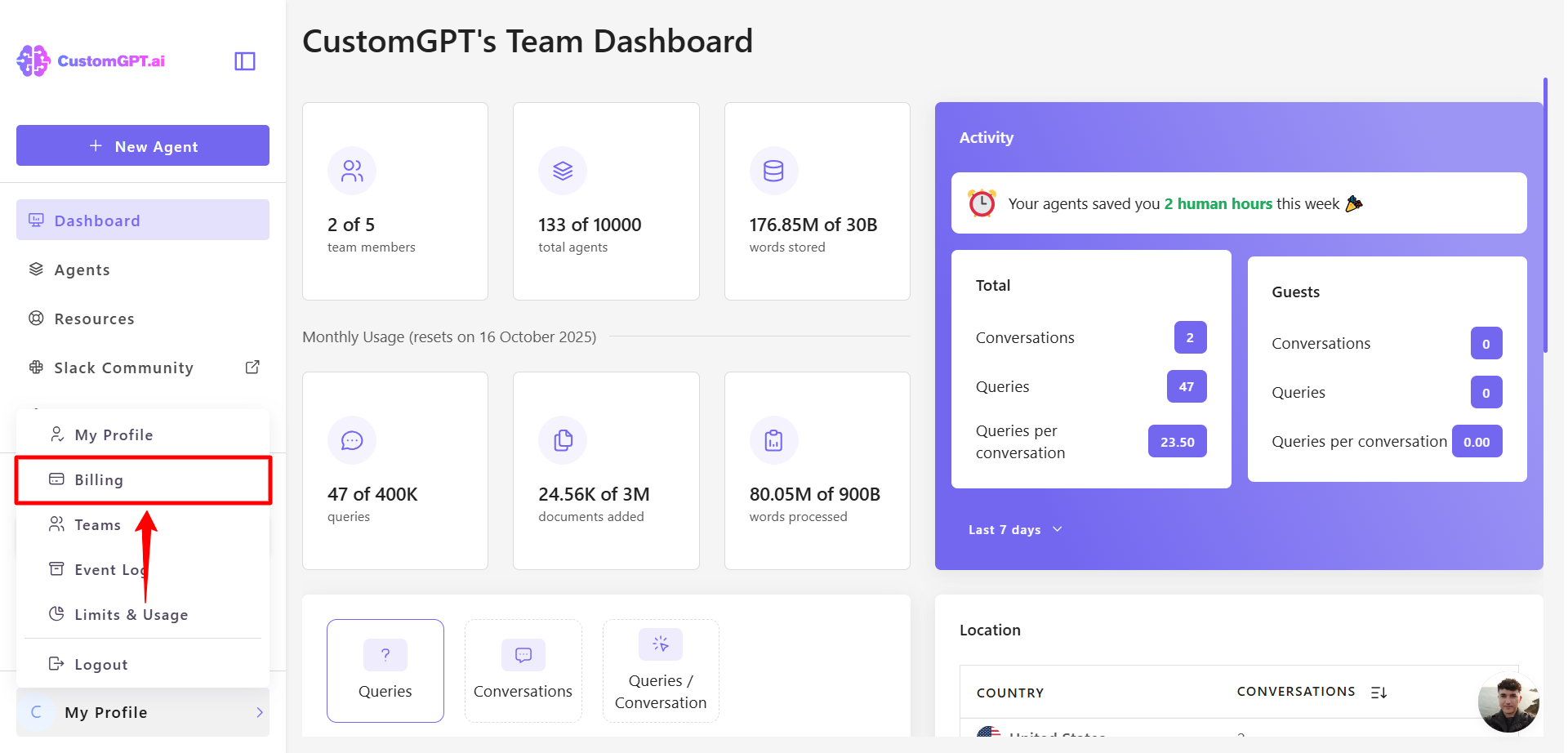Screen dimensions: 1568x753
Task: Select My Profile in popup menu
Action: [143, 434]
